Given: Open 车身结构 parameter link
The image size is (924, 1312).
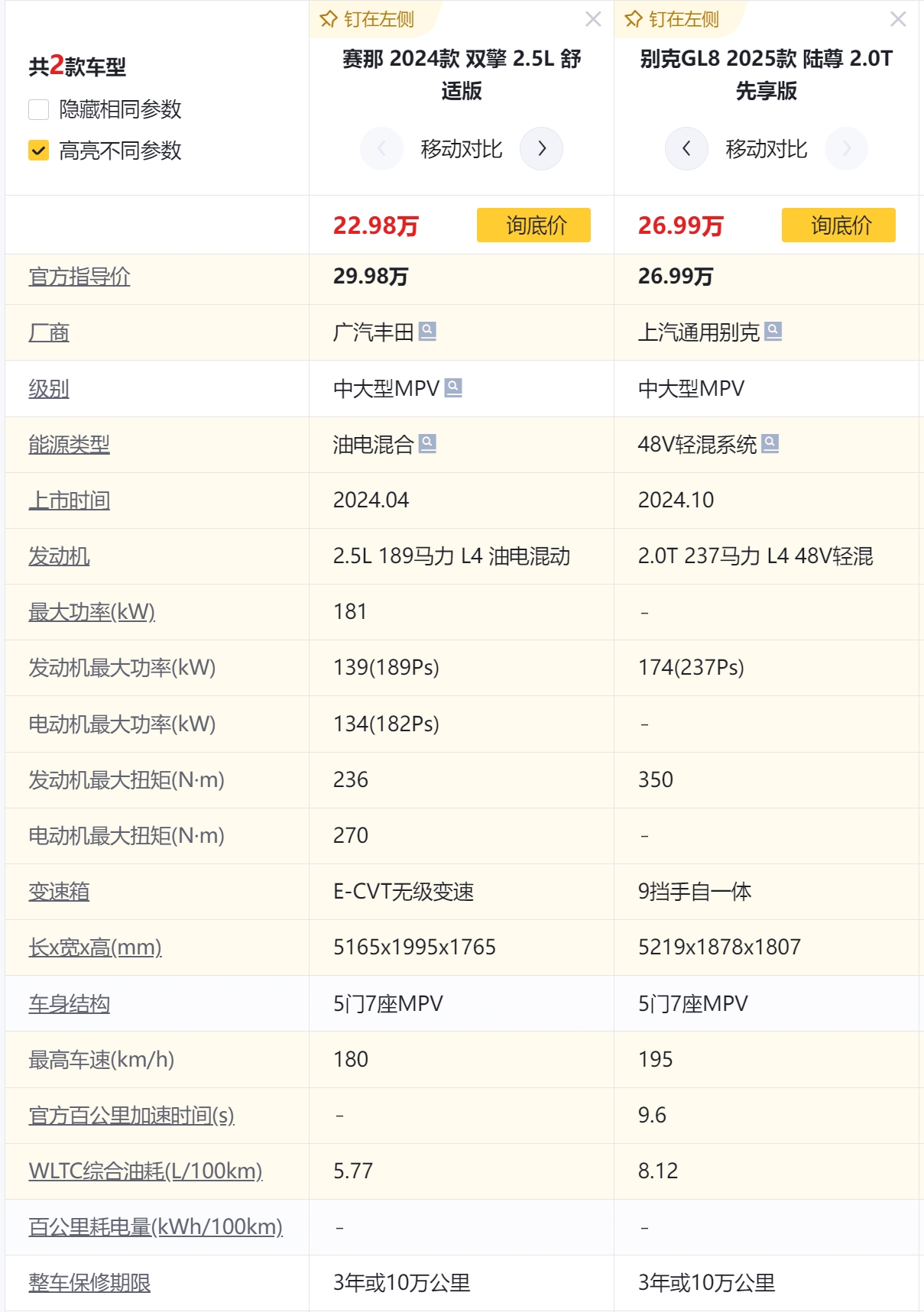Looking at the screenshot, I should 70,1003.
